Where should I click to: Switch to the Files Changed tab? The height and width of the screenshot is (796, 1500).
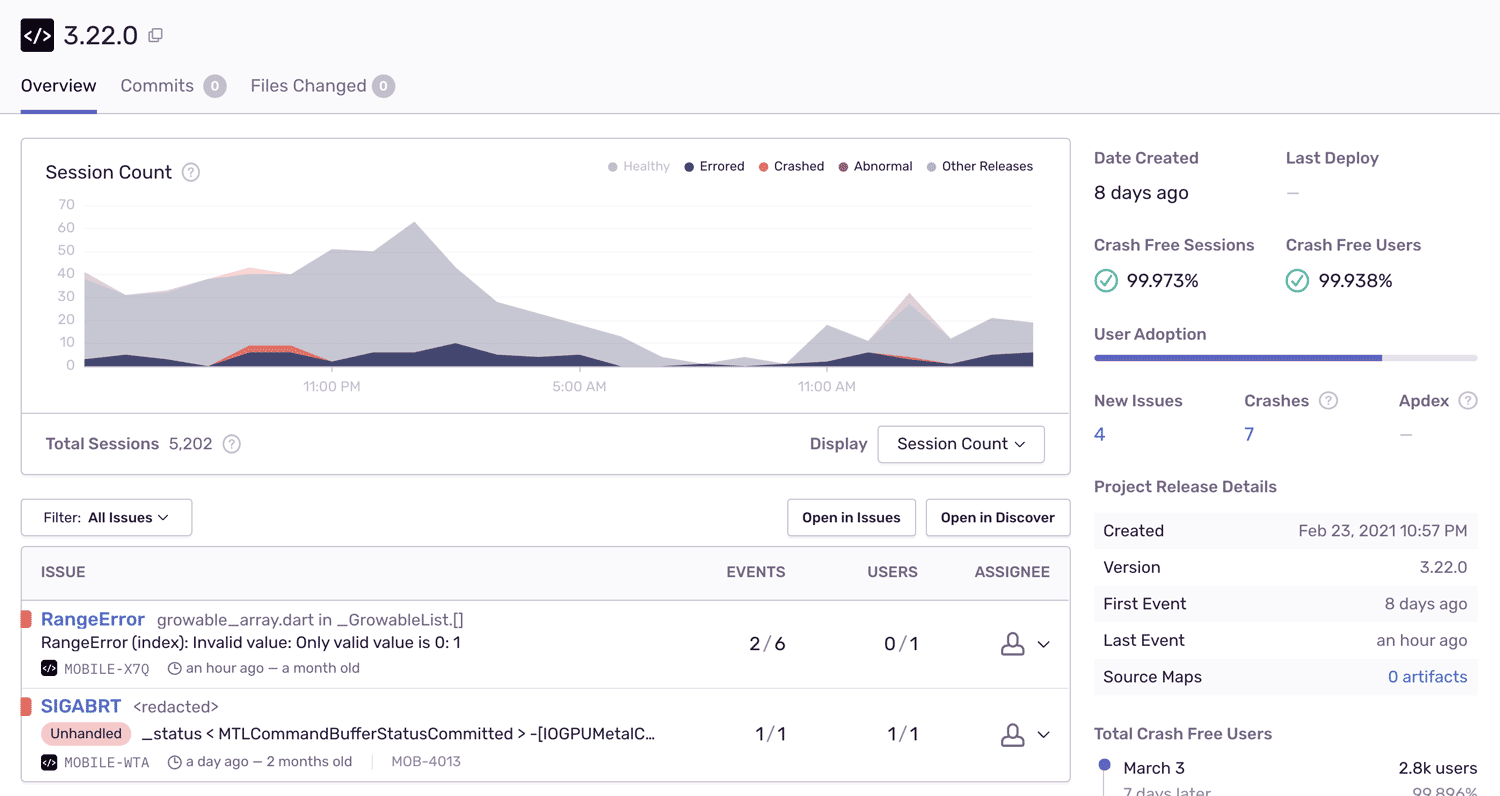[308, 86]
